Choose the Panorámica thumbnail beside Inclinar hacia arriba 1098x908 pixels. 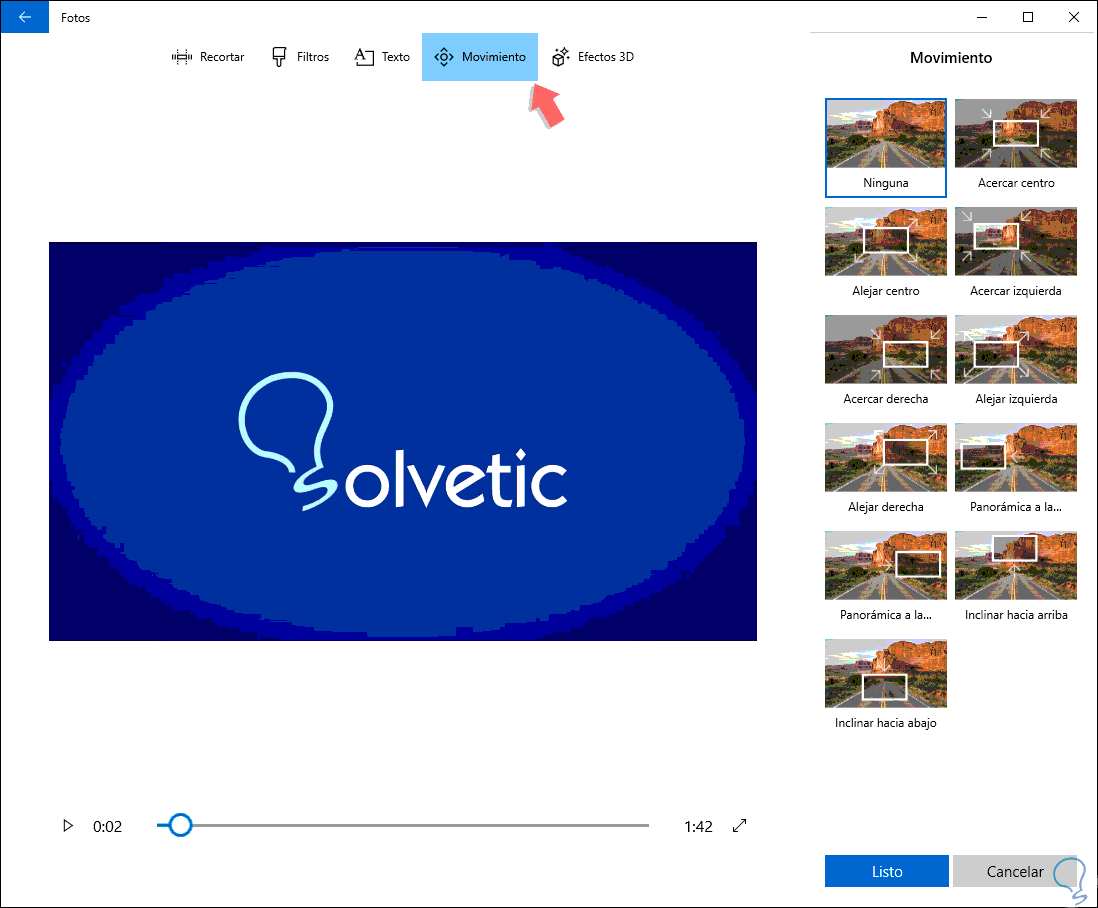[886, 577]
